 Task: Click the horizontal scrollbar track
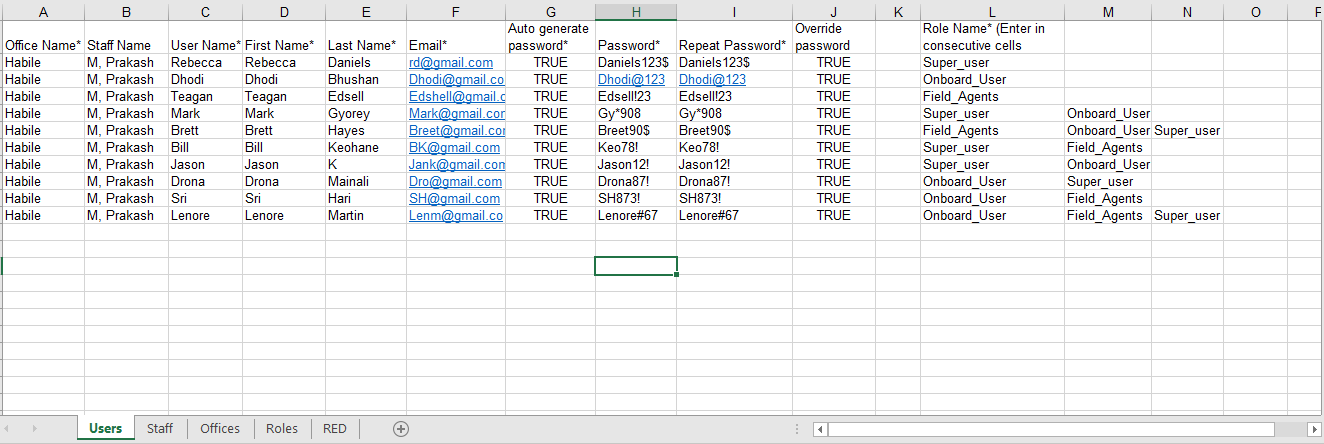(x=1050, y=430)
